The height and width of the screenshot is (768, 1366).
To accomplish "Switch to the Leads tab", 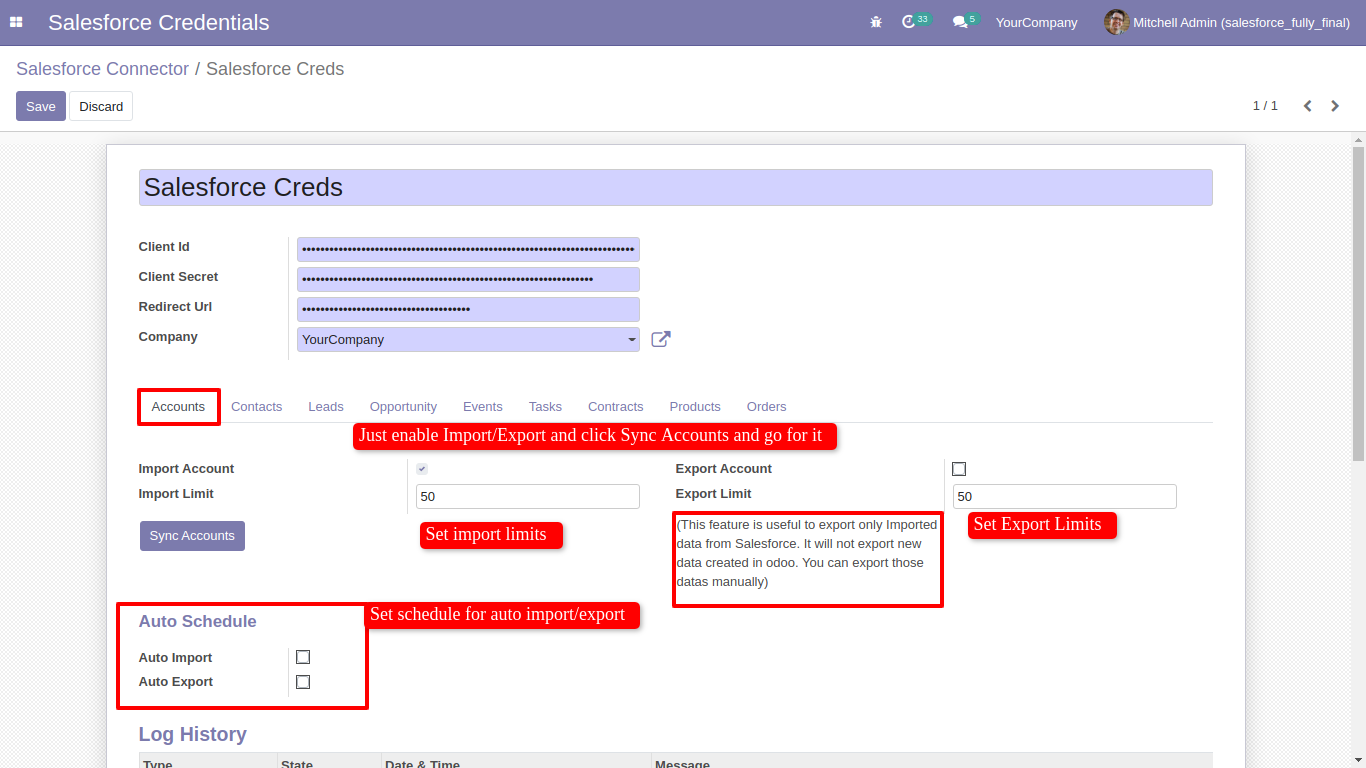I will click(326, 407).
